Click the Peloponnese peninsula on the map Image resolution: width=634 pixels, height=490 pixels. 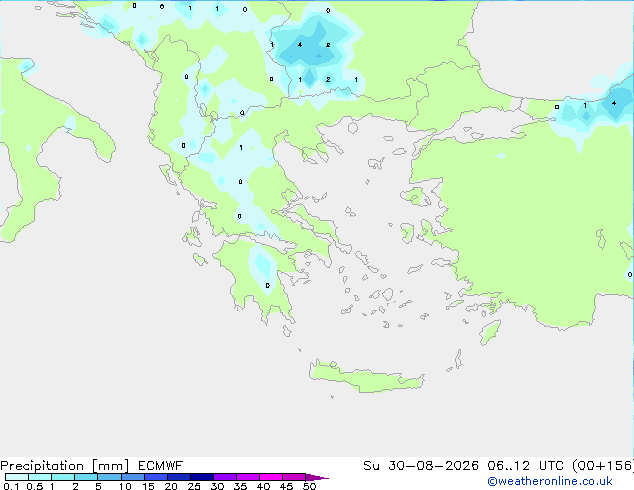259,279
